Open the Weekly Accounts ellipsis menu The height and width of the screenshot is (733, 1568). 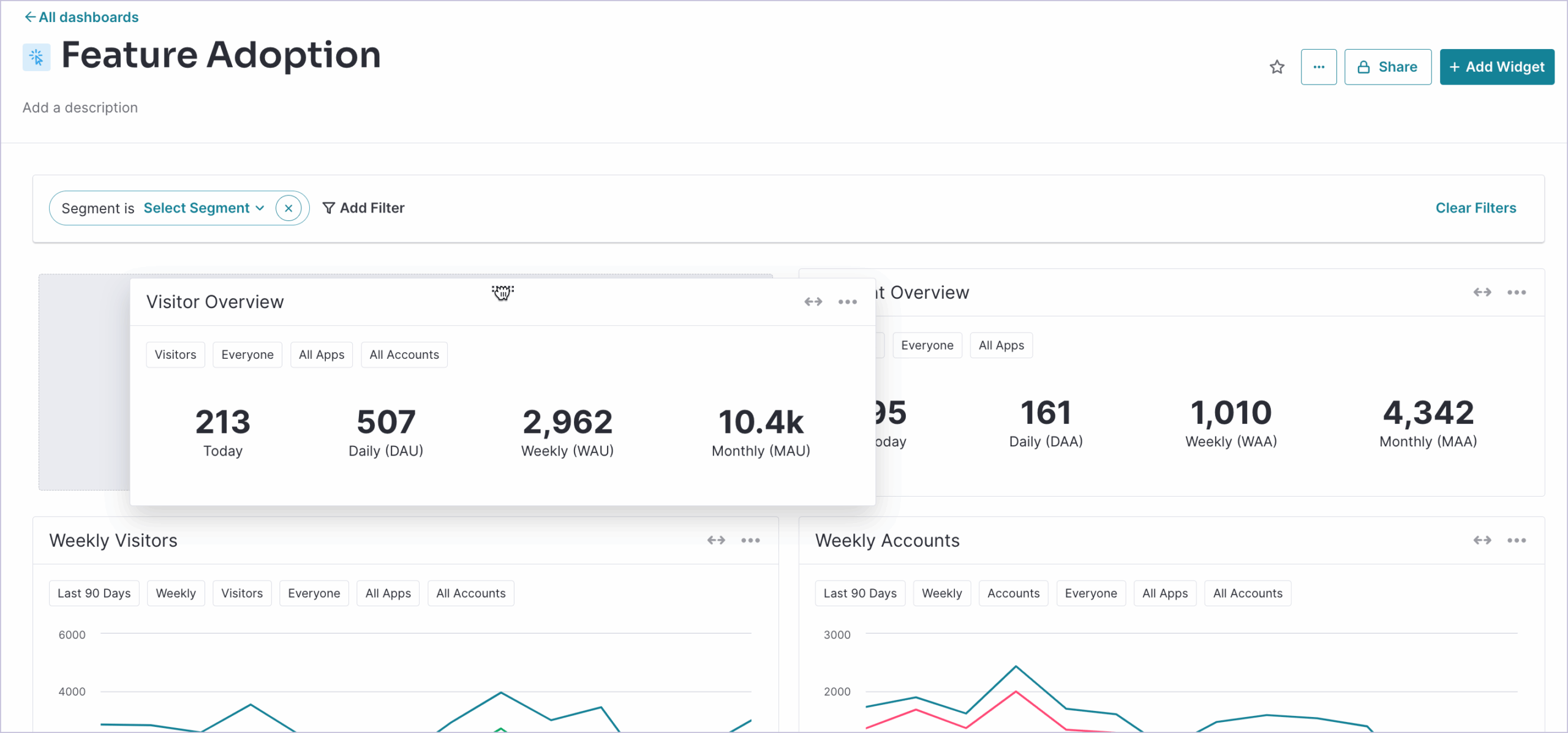tap(1517, 540)
